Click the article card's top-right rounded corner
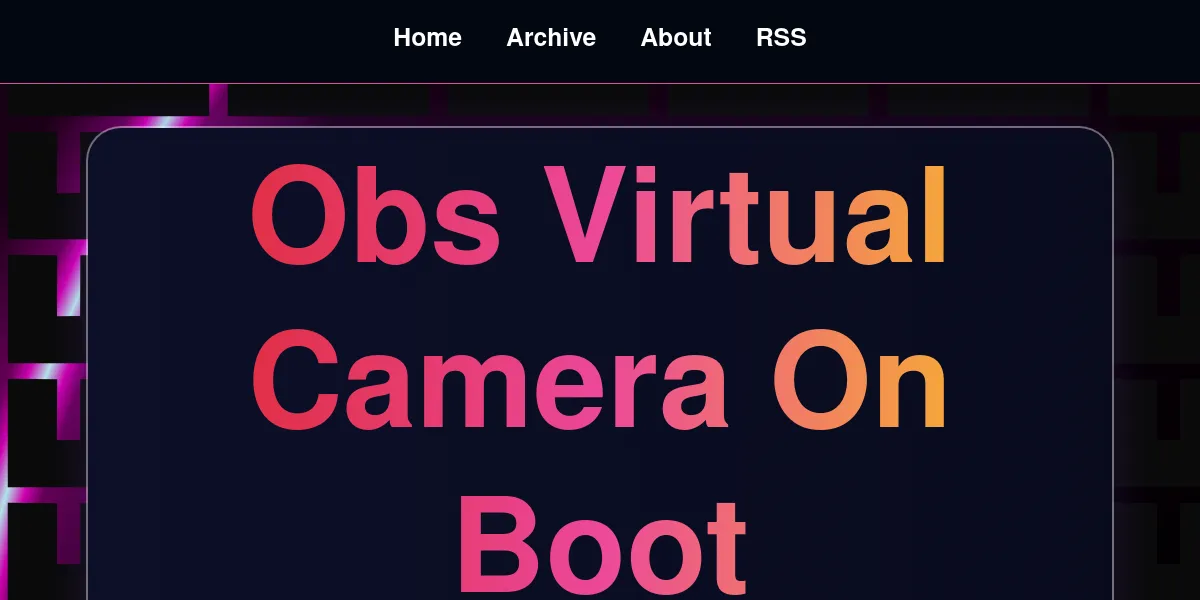1200x600 pixels. (1102, 138)
